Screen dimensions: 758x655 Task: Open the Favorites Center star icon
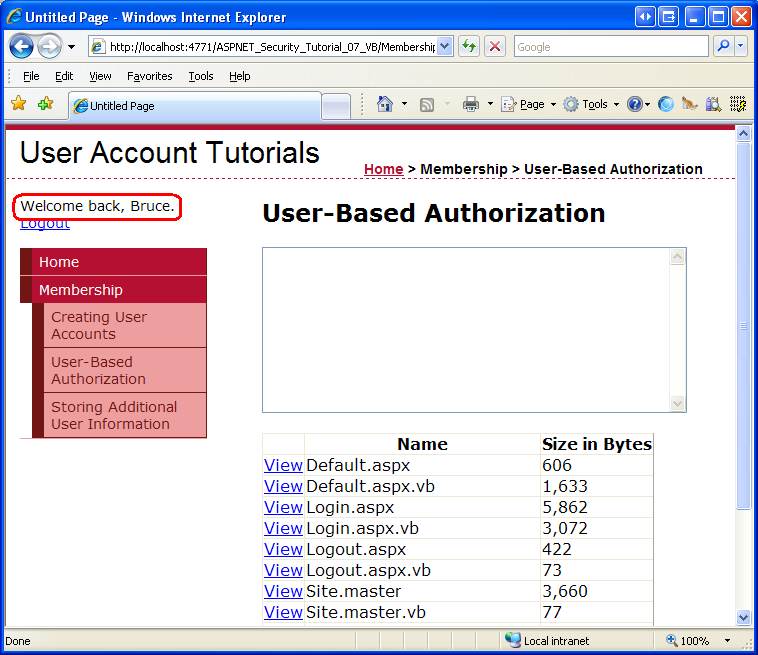pos(18,104)
